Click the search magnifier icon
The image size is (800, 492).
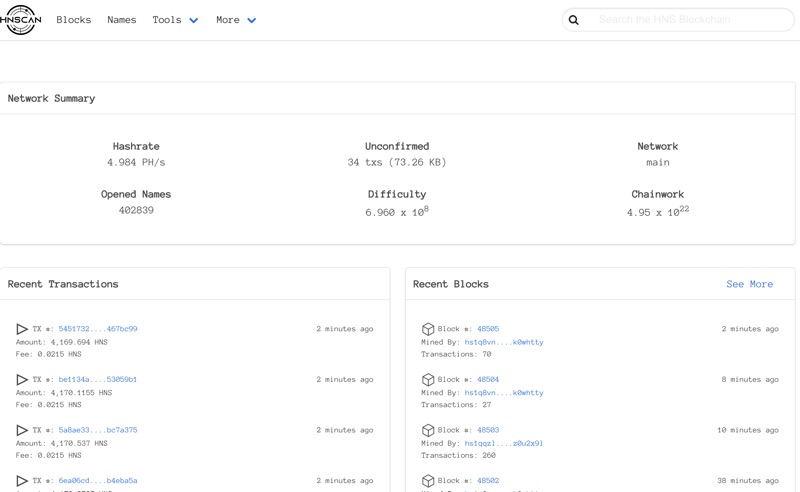tap(574, 20)
